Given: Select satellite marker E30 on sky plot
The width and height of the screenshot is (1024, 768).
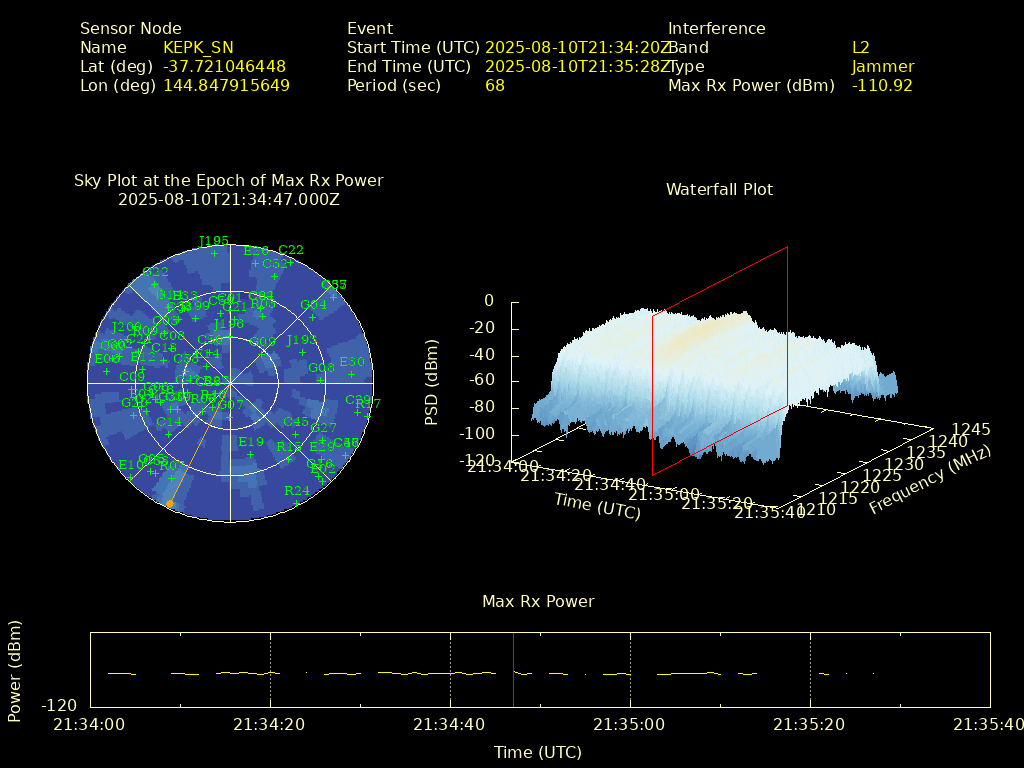Looking at the screenshot, I should coord(352,373).
